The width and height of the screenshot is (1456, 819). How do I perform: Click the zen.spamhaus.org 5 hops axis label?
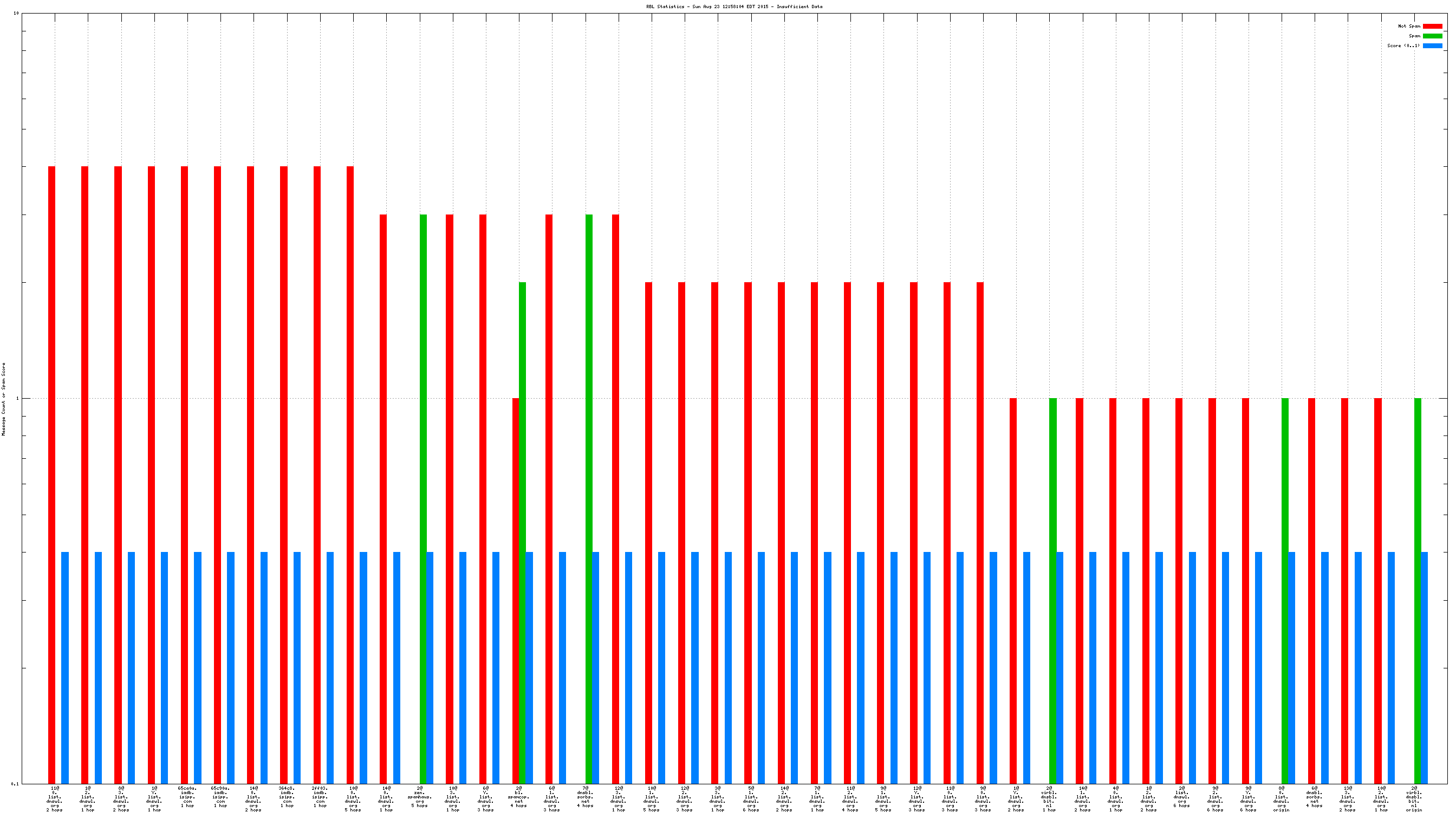[x=419, y=797]
